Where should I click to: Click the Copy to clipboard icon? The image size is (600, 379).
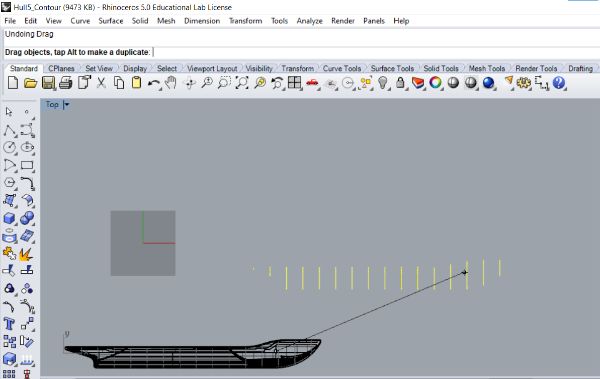tap(119, 83)
